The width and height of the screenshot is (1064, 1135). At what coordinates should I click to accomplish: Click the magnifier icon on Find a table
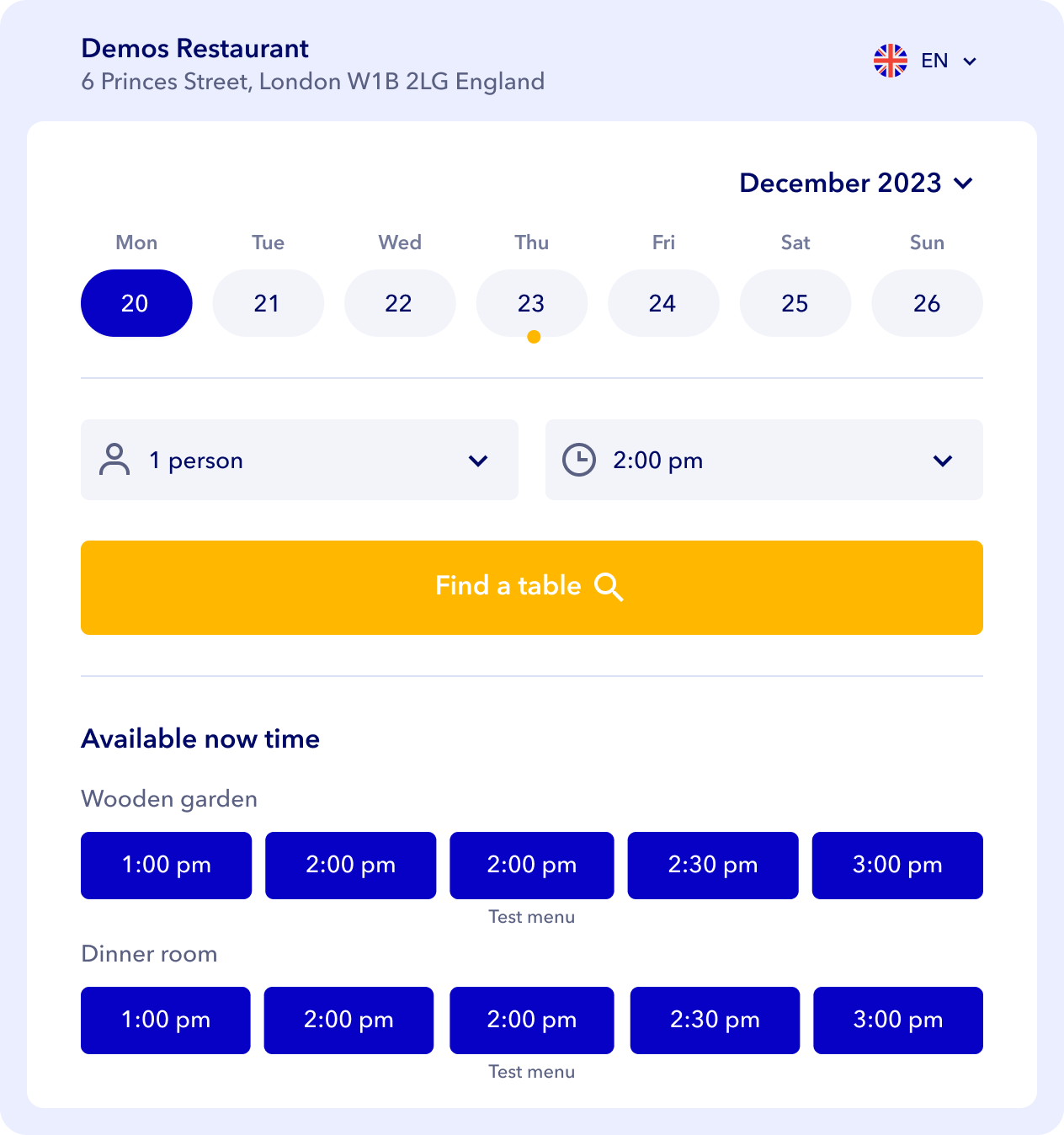pos(609,587)
